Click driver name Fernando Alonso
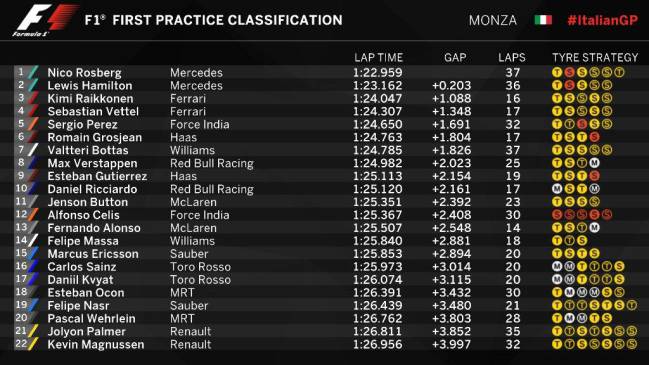649x365 pixels. coord(94,228)
